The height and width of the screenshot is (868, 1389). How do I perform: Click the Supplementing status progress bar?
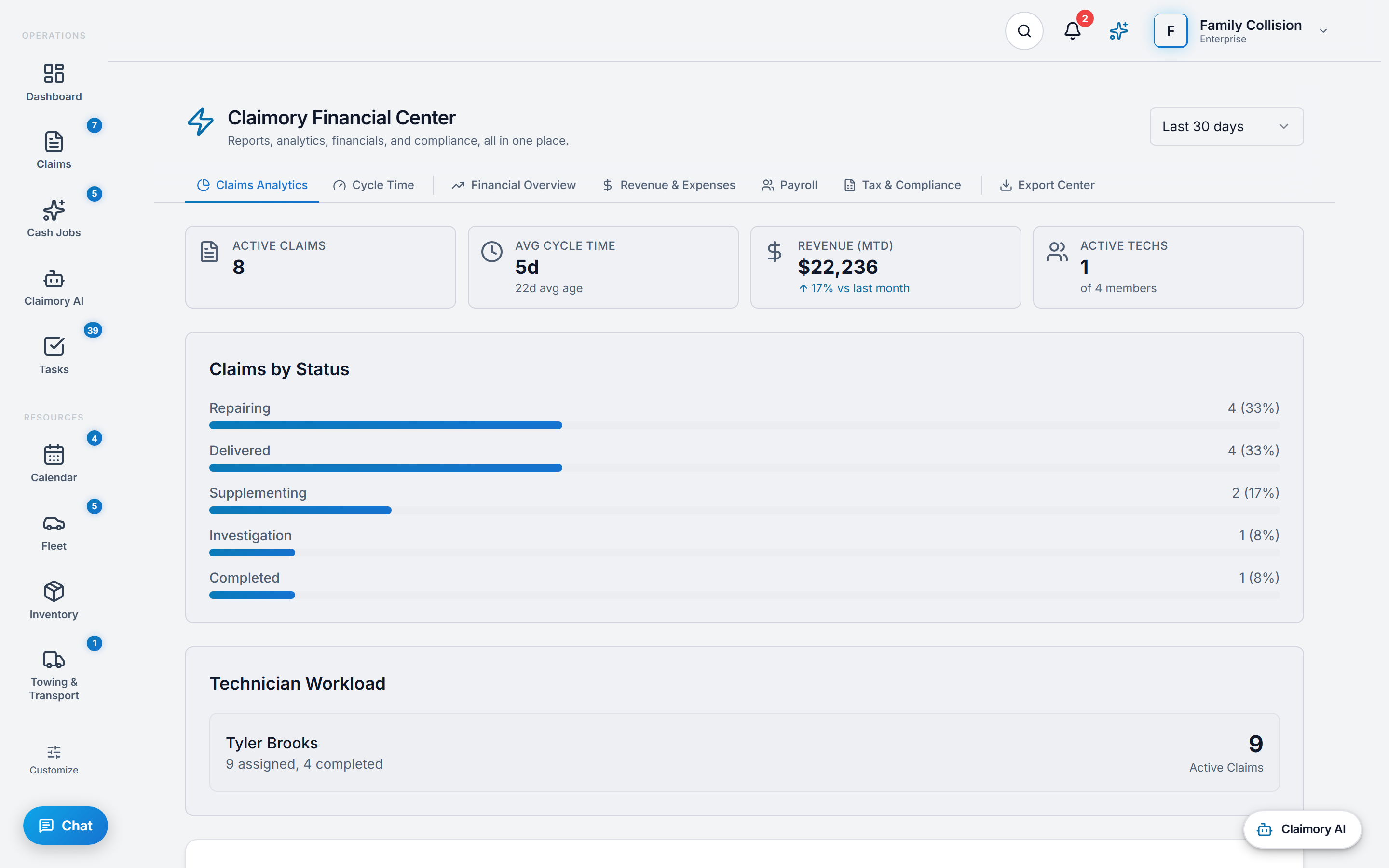click(745, 510)
